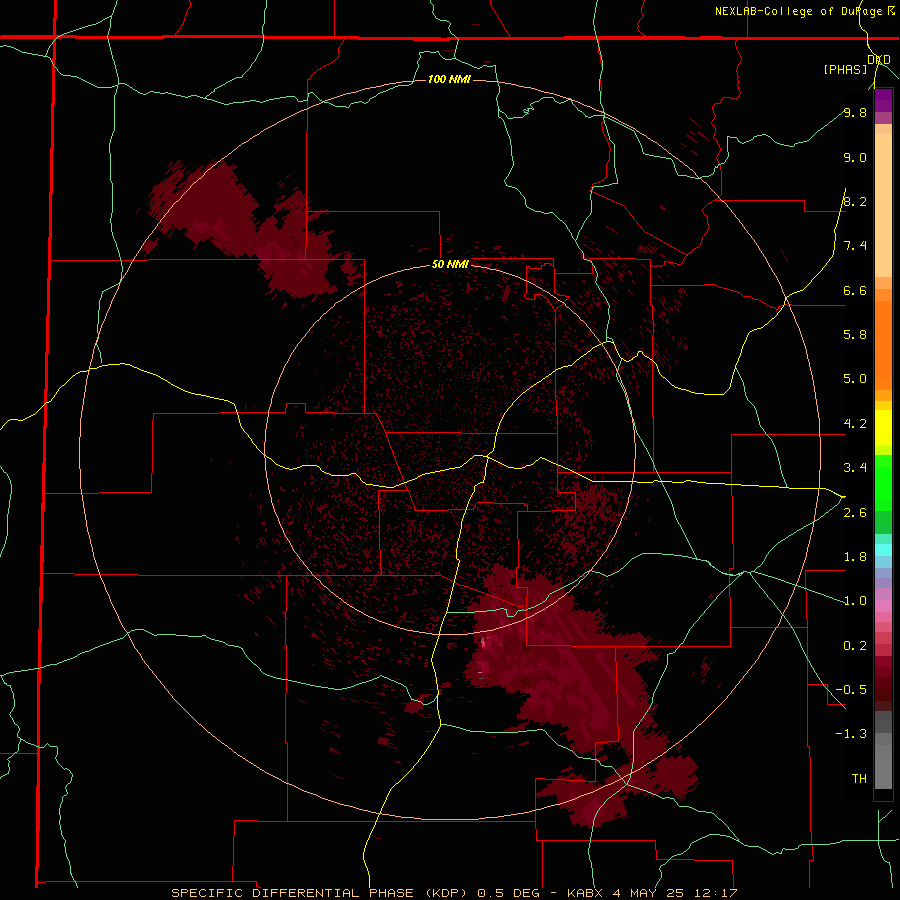Click the 100 NMI range ring label

point(449,79)
